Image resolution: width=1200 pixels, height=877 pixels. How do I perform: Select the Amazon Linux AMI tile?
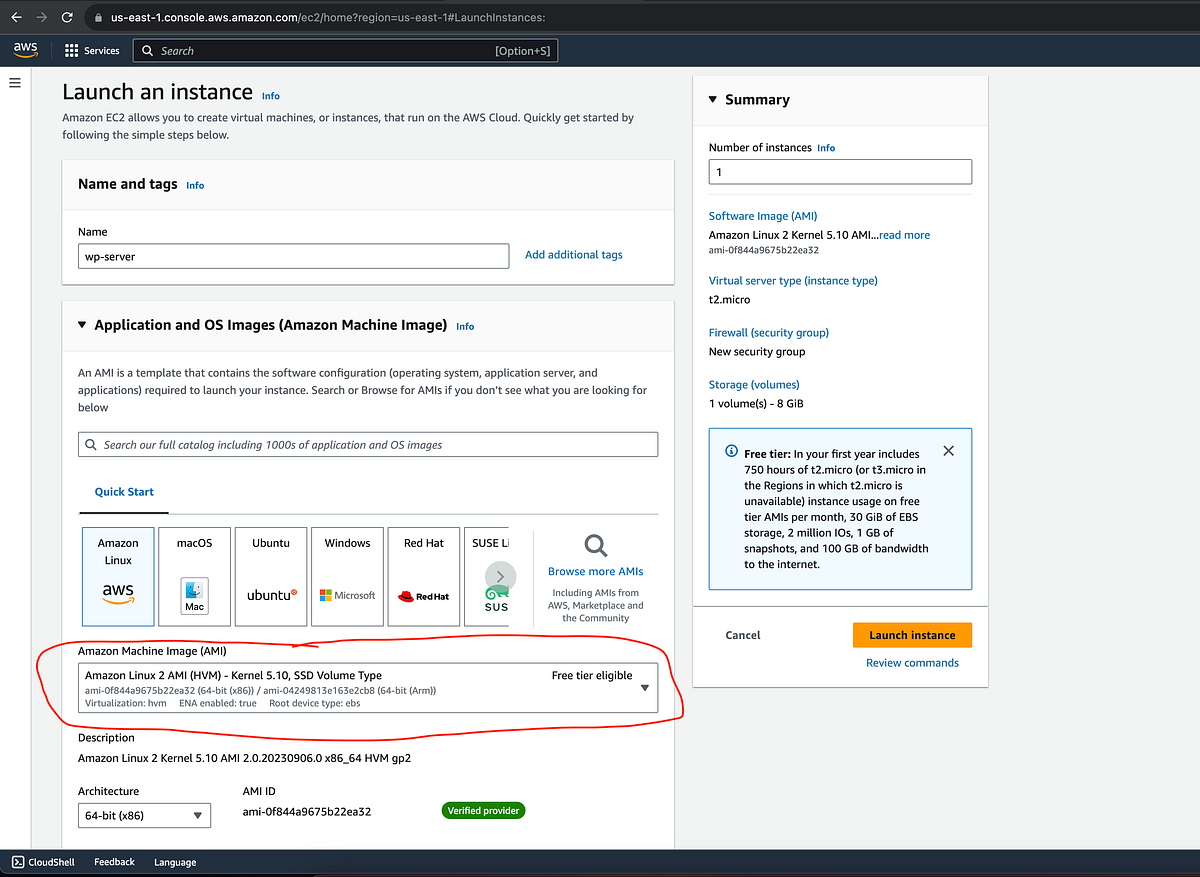click(117, 575)
